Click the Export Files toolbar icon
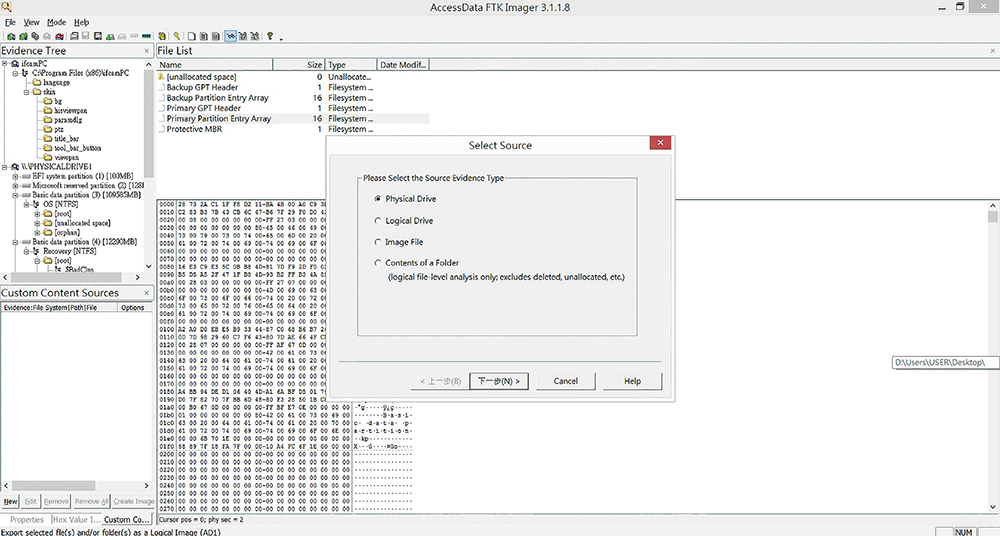Image resolution: width=1000 pixels, height=536 pixels. 191,36
